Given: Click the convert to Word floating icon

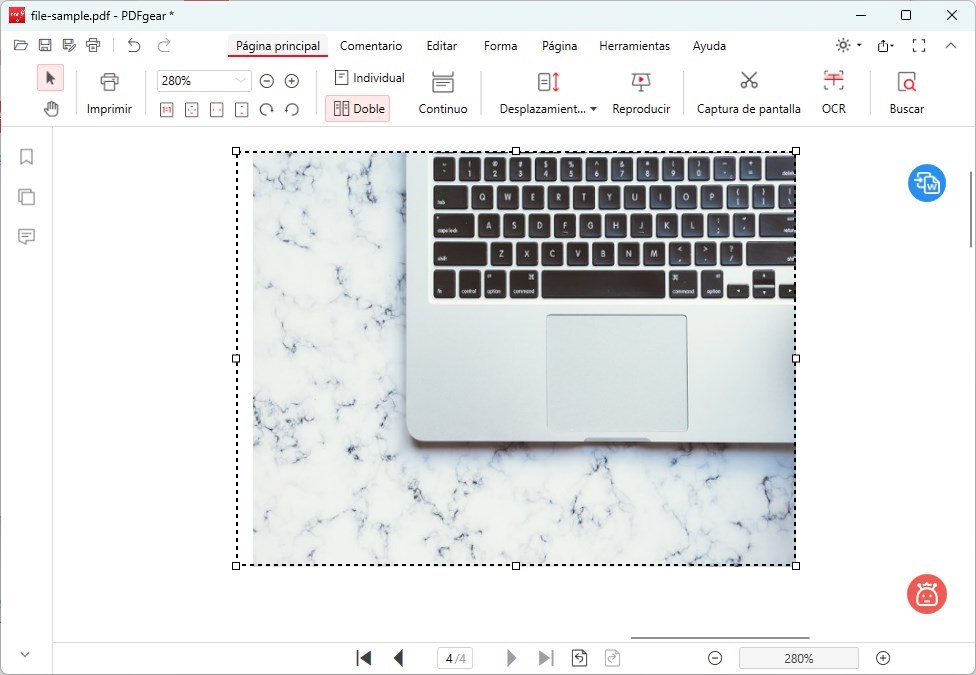Looking at the screenshot, I should pyautogui.click(x=926, y=183).
